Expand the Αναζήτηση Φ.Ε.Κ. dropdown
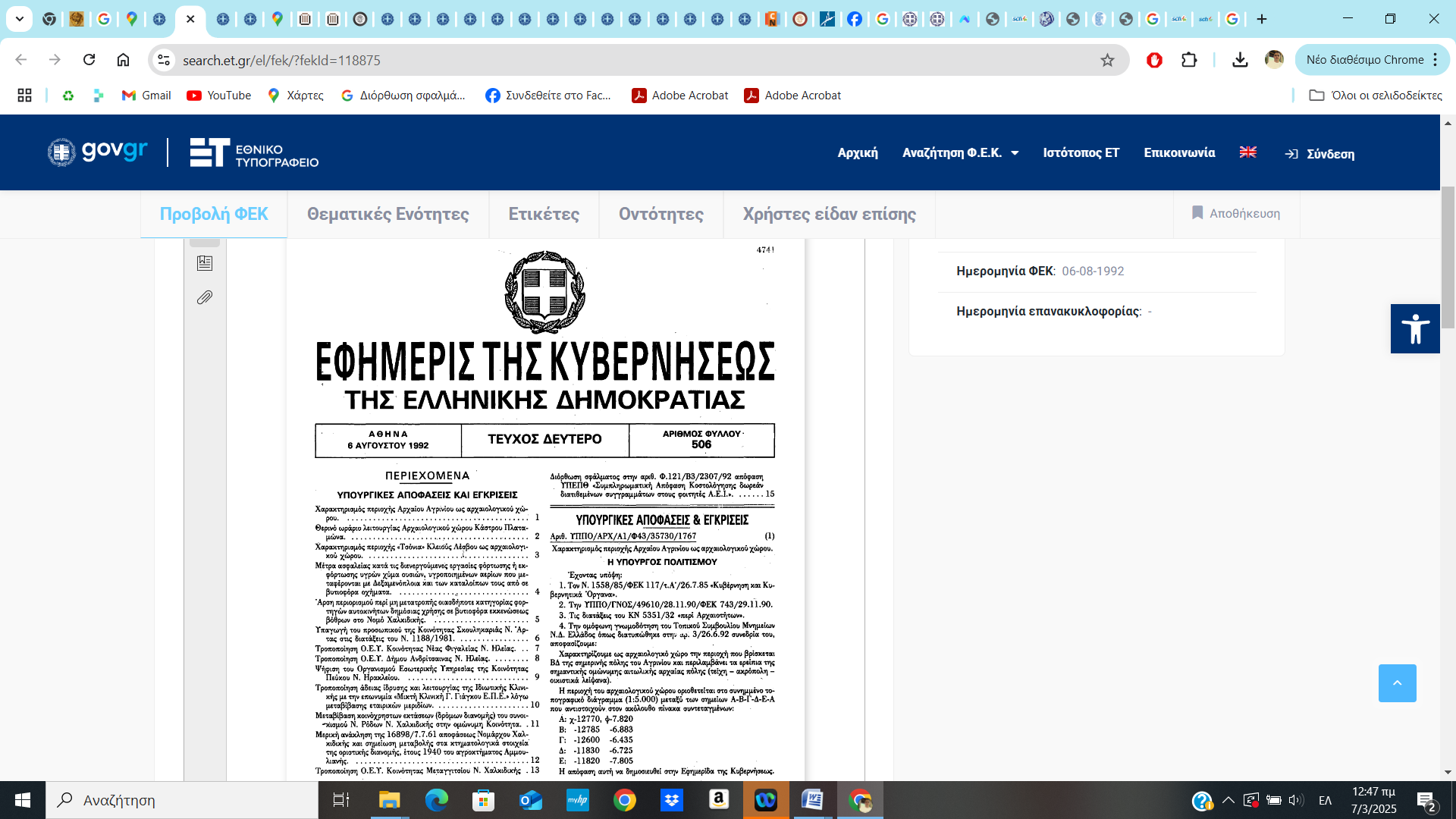 pyautogui.click(x=960, y=152)
